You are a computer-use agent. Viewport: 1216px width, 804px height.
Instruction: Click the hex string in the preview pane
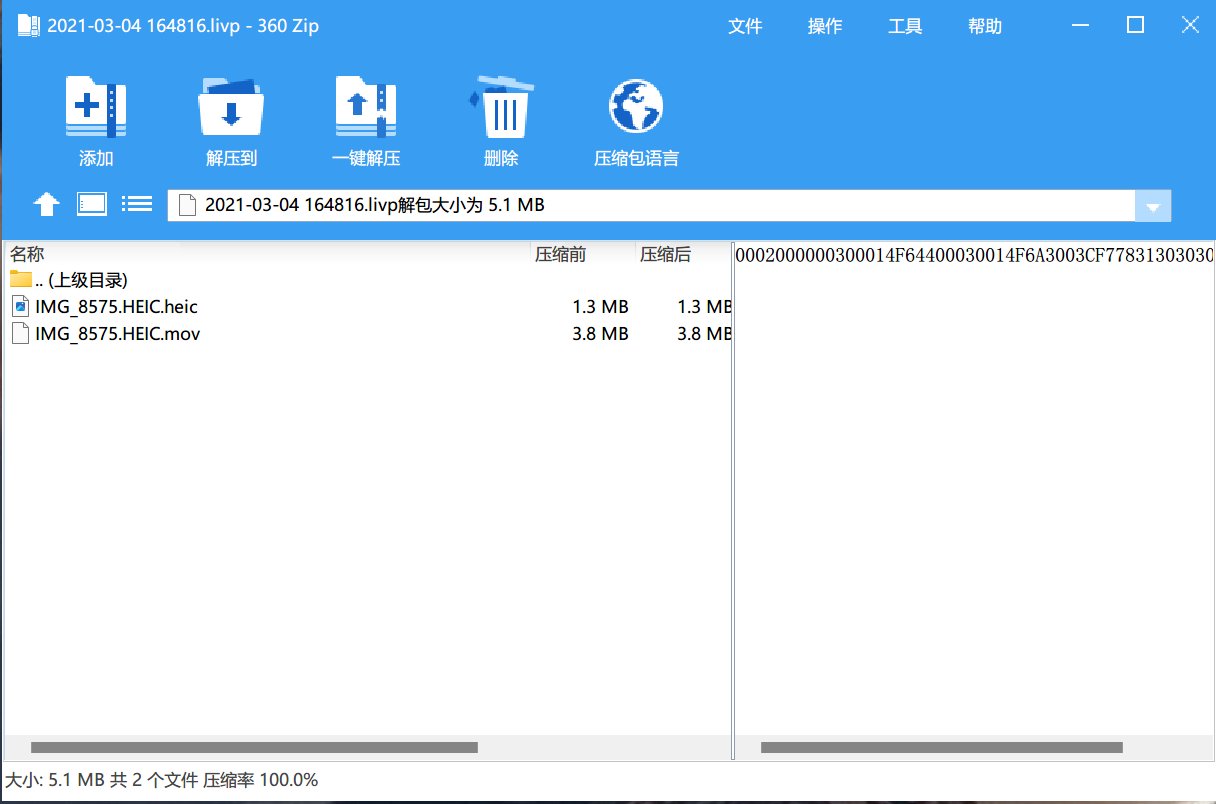click(x=974, y=255)
